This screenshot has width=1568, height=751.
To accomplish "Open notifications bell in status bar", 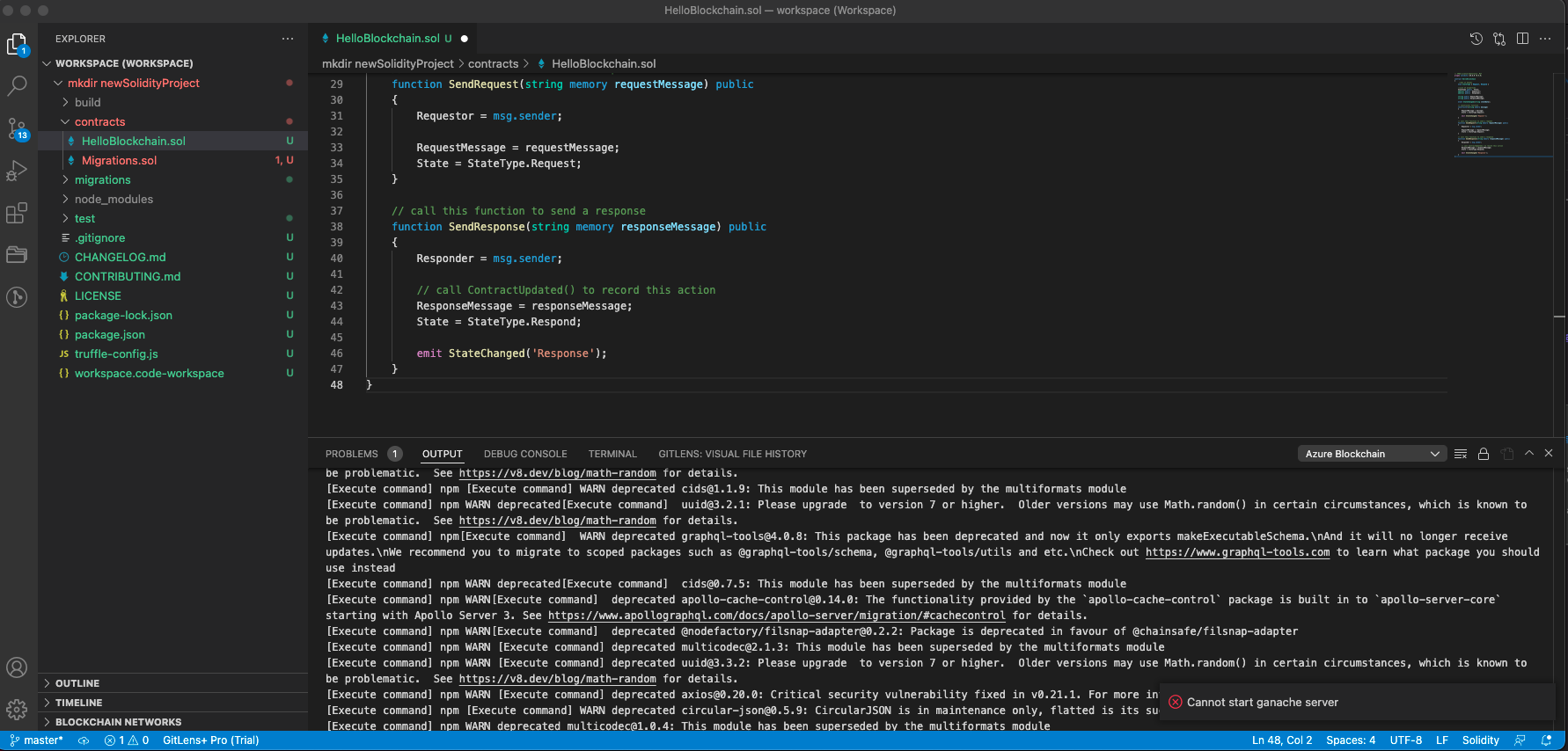I will (x=1546, y=740).
